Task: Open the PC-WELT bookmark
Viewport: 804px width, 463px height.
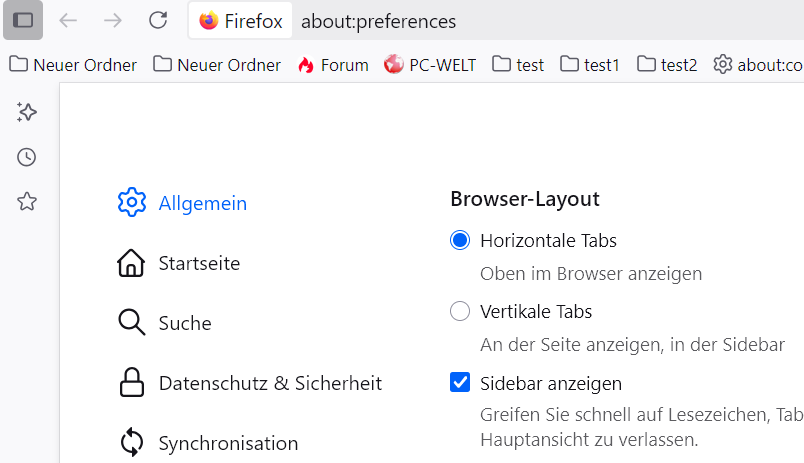Action: [431, 65]
